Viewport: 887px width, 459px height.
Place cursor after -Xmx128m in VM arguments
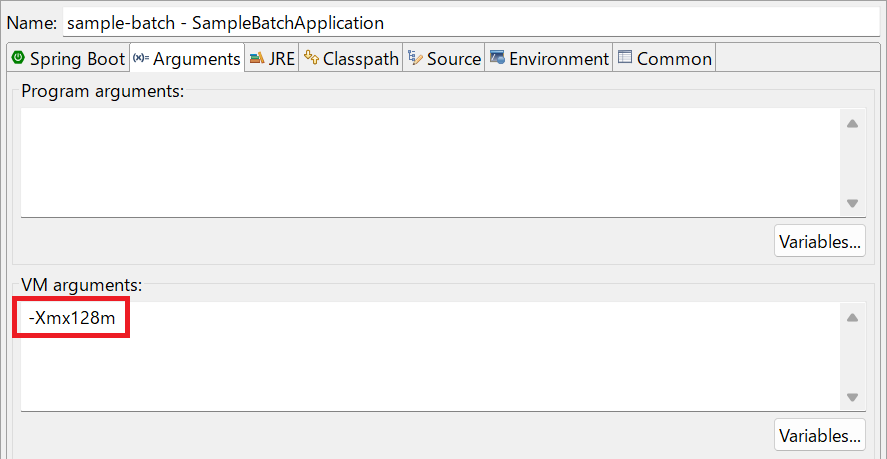tap(118, 318)
